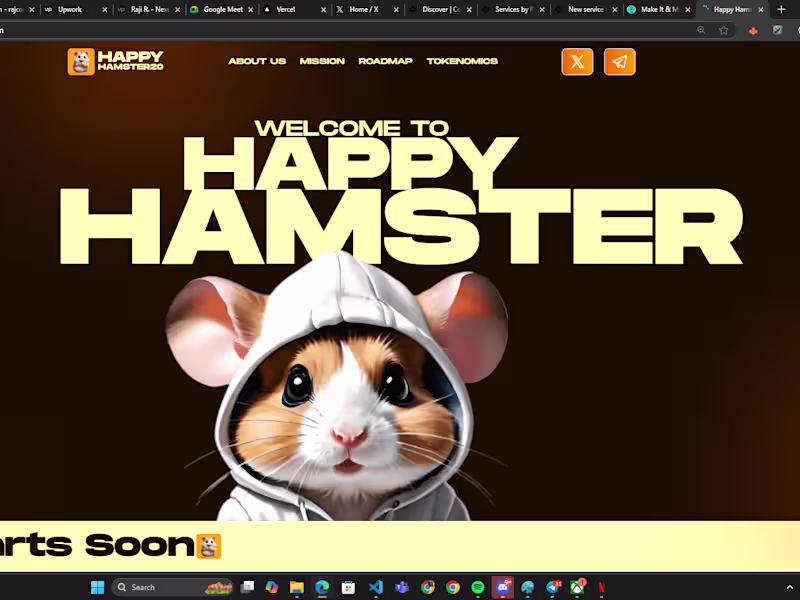
Task: Bookmark the page with the star icon
Action: point(724,30)
